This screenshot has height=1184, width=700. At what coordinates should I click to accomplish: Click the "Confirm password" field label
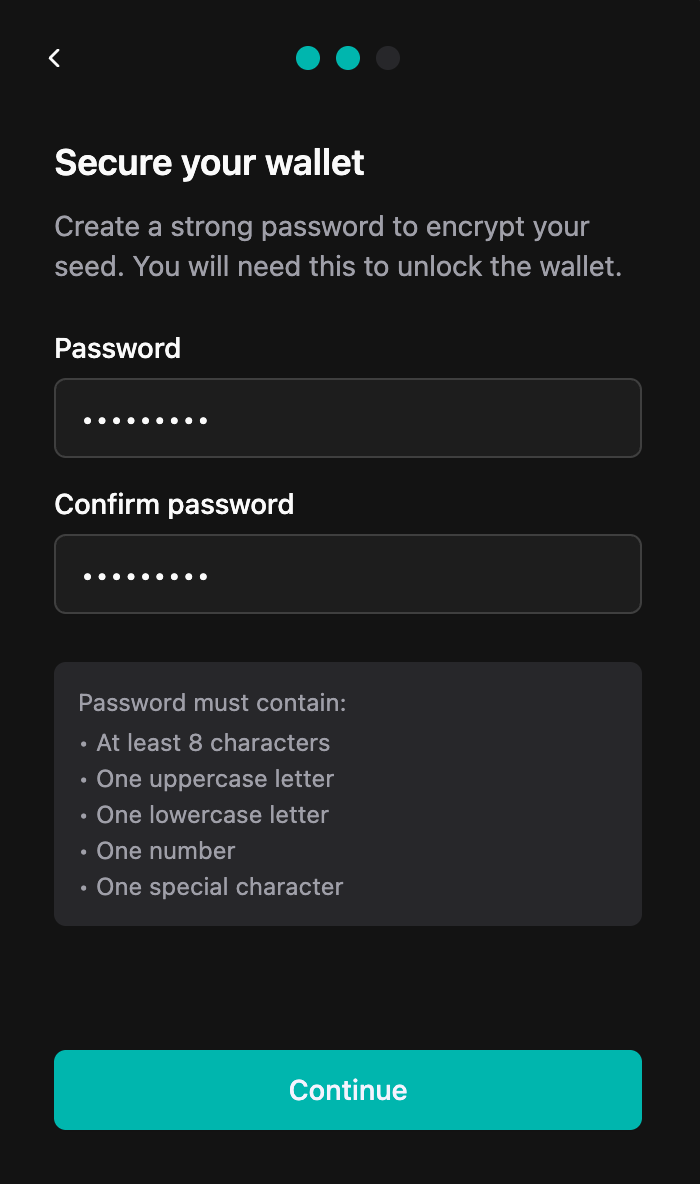pos(174,504)
